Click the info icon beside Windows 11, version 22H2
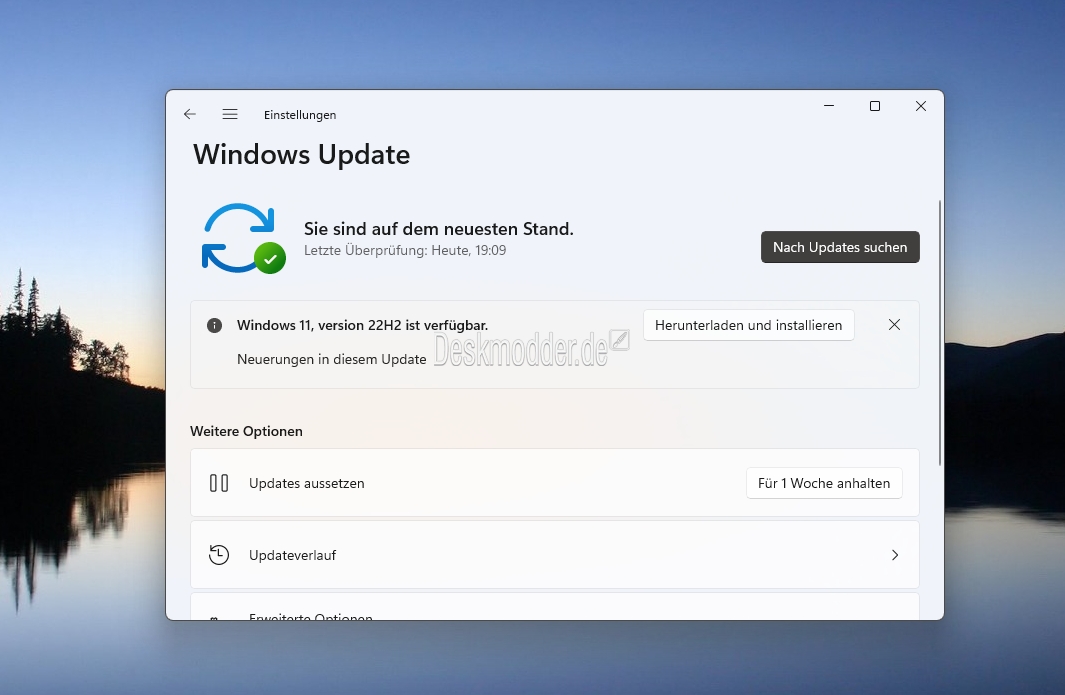The width and height of the screenshot is (1065, 695). click(x=214, y=325)
